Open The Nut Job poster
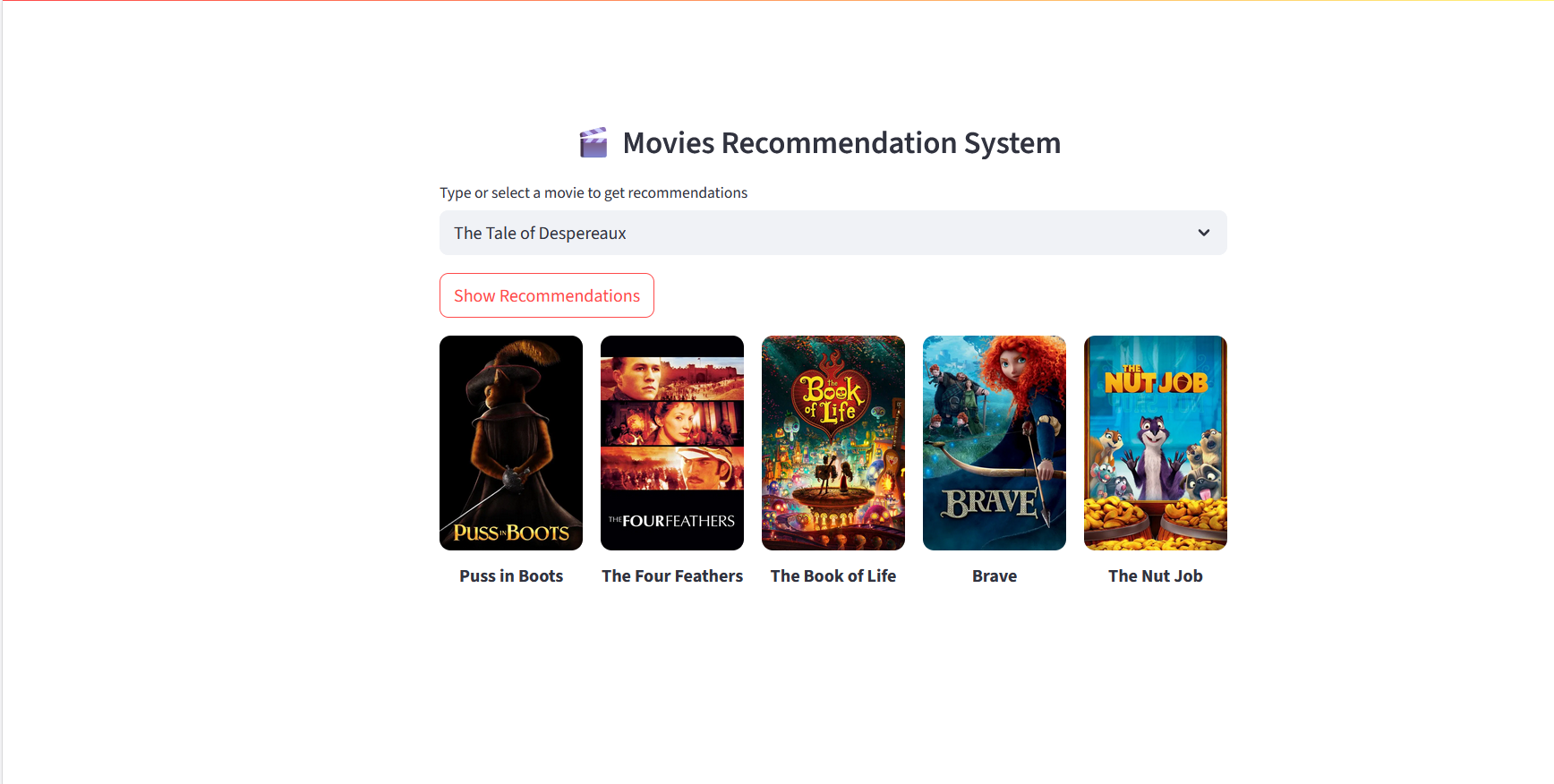Image resolution: width=1554 pixels, height=784 pixels. point(1156,443)
